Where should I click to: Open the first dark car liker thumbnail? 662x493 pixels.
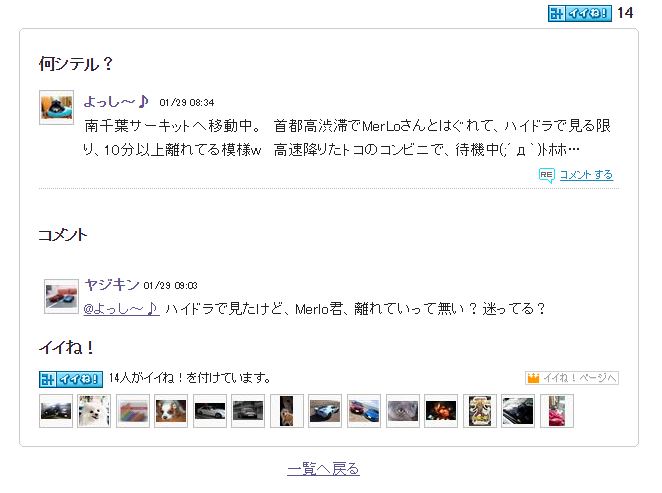(x=56, y=411)
